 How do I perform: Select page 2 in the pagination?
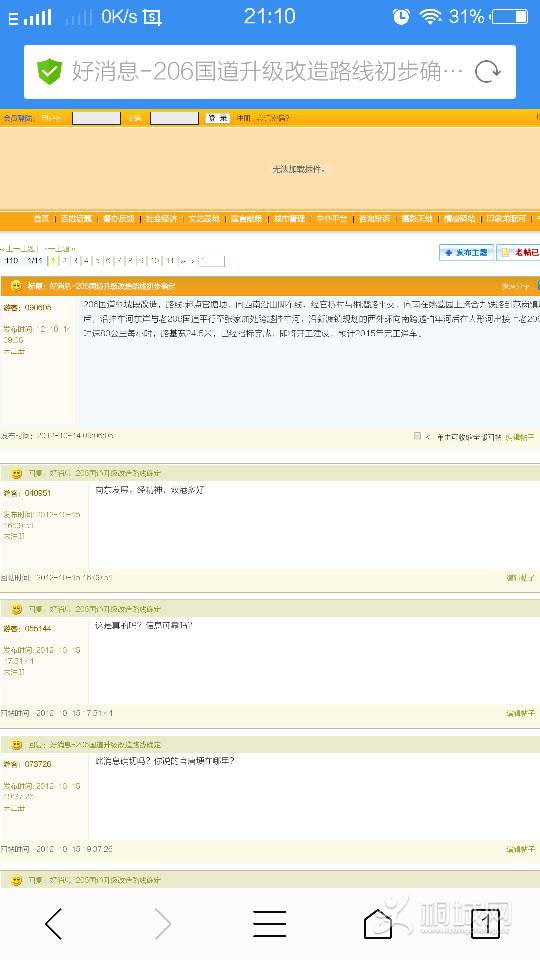[x=65, y=261]
